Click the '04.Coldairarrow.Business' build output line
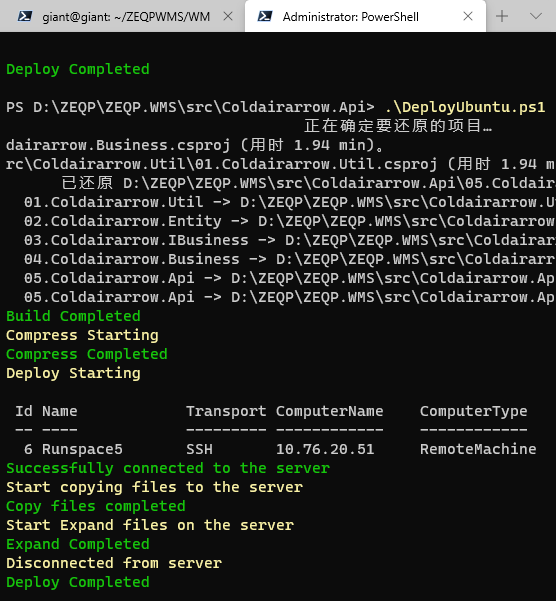 point(290,259)
